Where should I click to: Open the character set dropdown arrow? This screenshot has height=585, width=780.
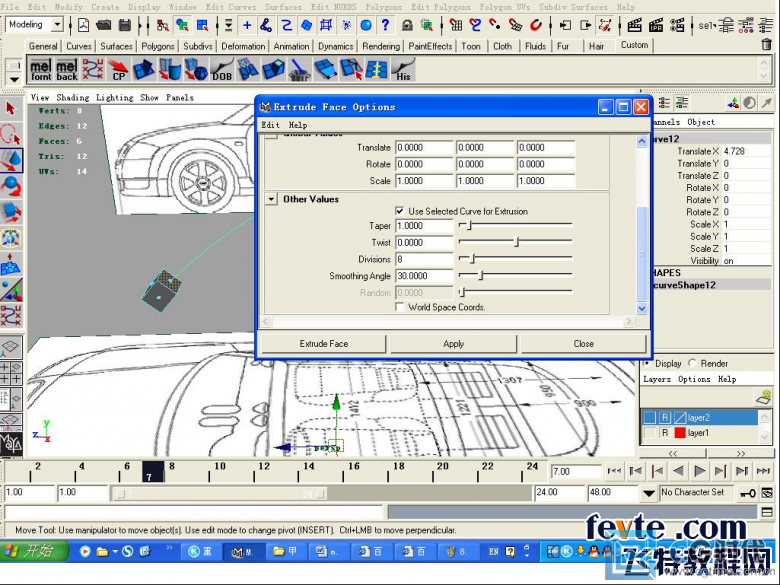pyautogui.click(x=649, y=493)
